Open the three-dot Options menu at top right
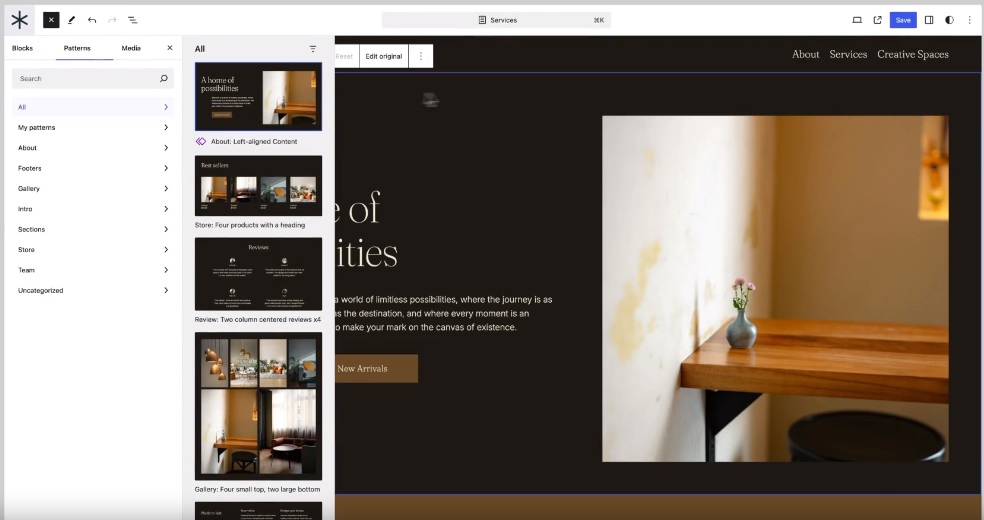The width and height of the screenshot is (984, 520). pos(969,20)
